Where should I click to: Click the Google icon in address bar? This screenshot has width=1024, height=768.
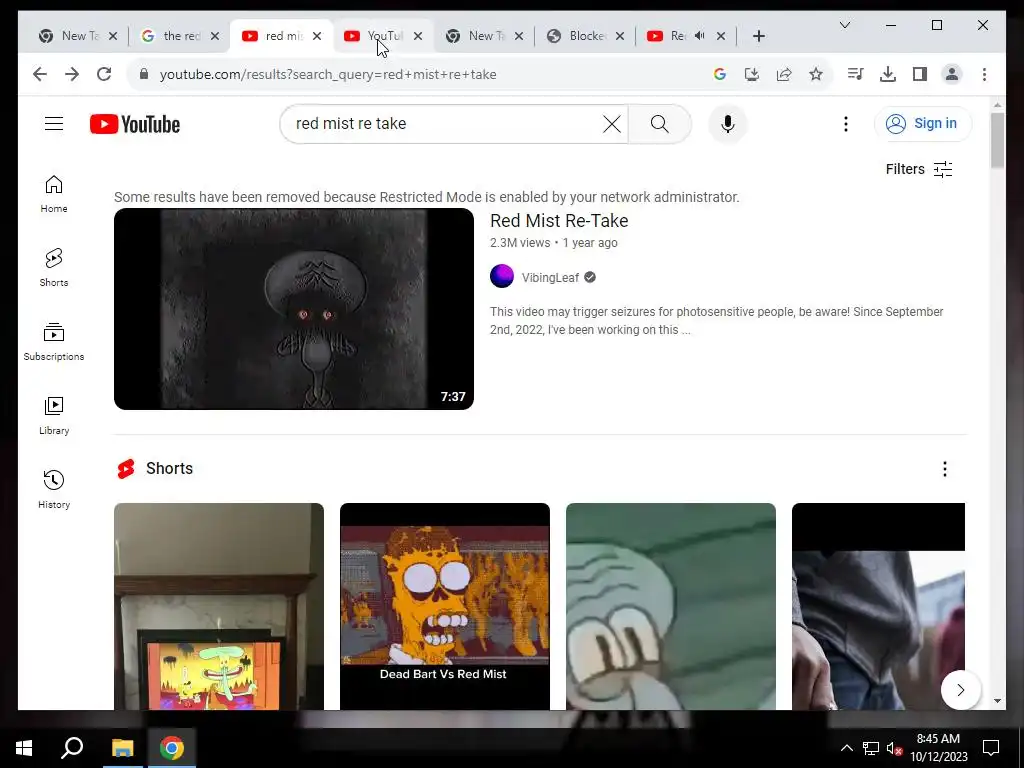[x=720, y=74]
